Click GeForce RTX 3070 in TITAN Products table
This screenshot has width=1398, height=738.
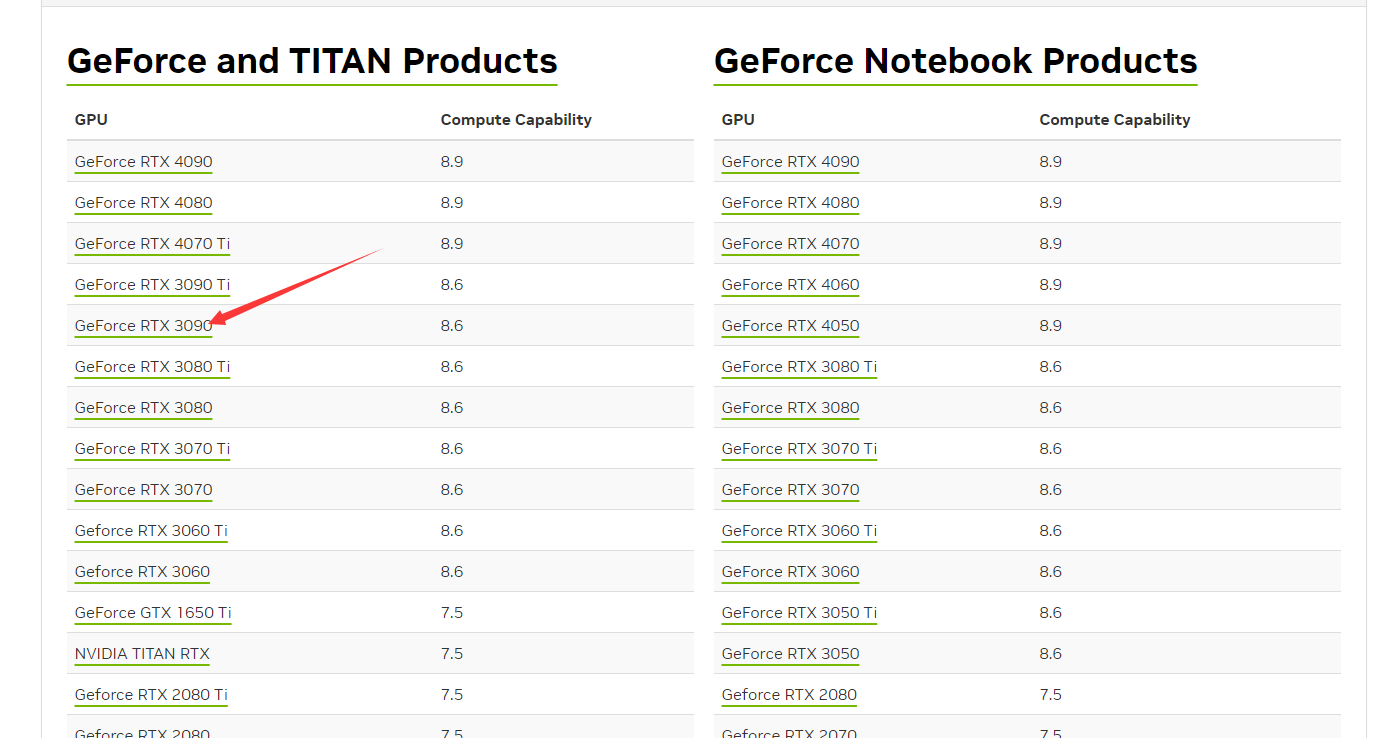coord(143,490)
